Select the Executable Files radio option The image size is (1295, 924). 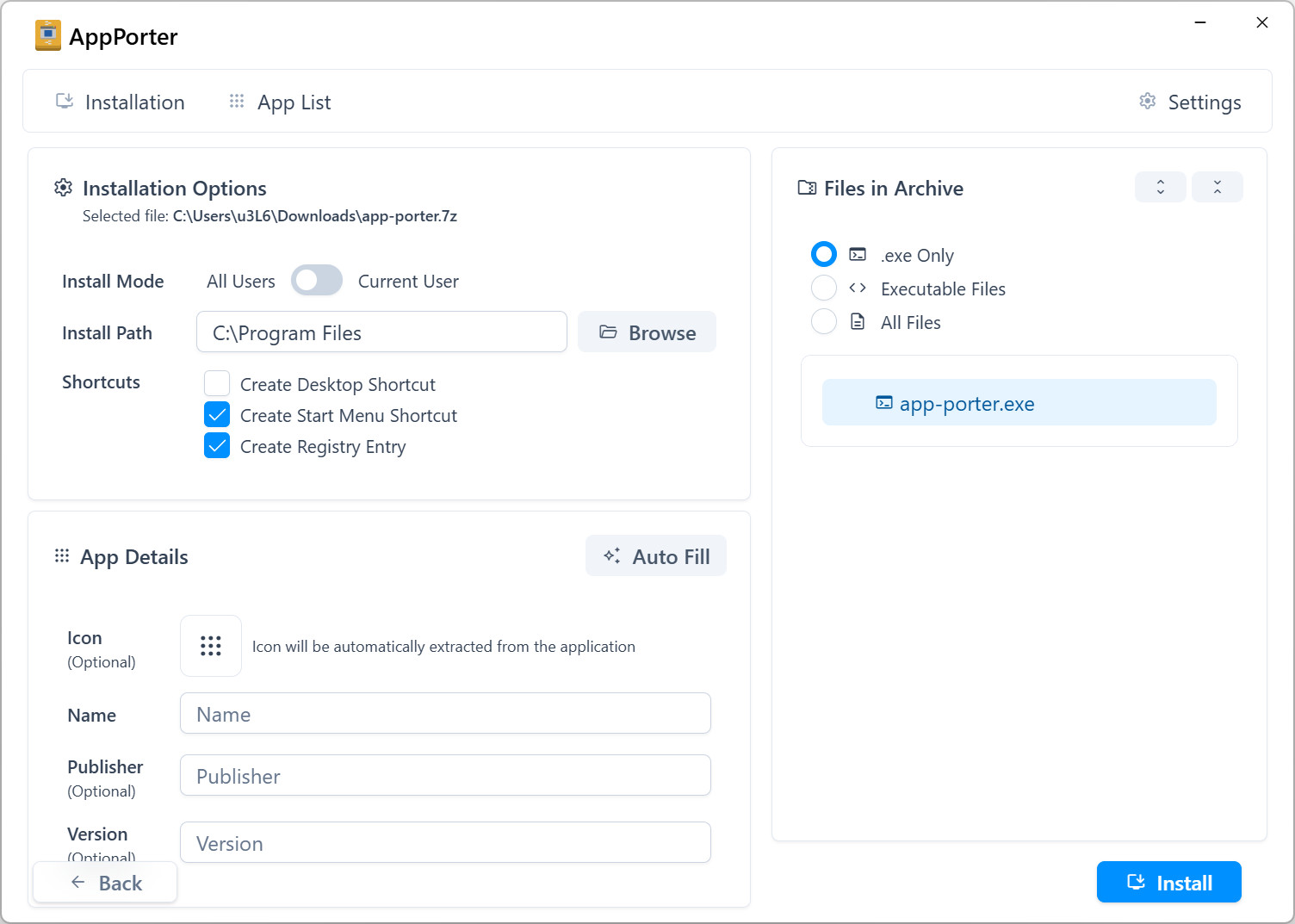[x=824, y=288]
